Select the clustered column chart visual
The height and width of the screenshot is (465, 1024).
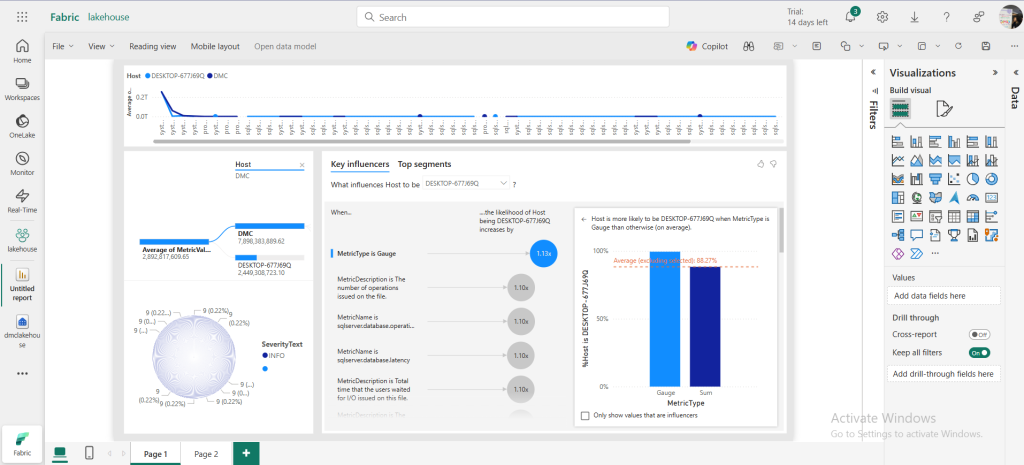coord(954,141)
